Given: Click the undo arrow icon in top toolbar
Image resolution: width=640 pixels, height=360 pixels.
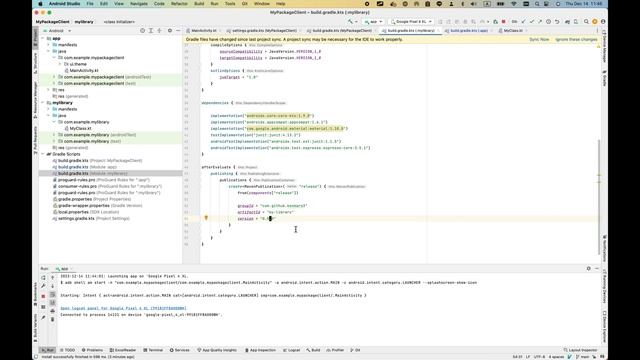Looking at the screenshot, I should click(557, 22).
